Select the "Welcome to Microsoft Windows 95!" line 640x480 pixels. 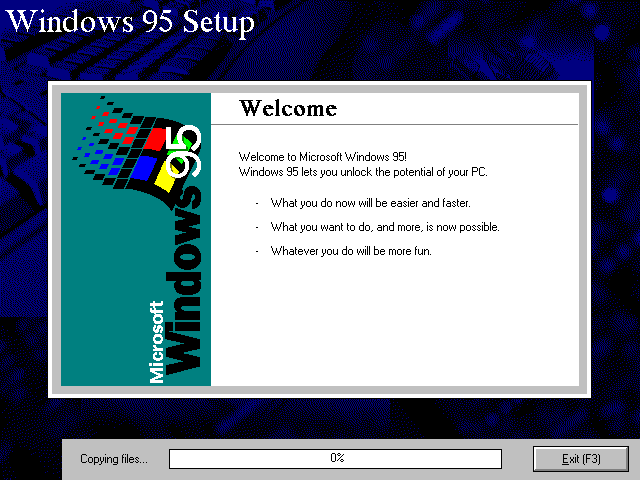point(323,157)
